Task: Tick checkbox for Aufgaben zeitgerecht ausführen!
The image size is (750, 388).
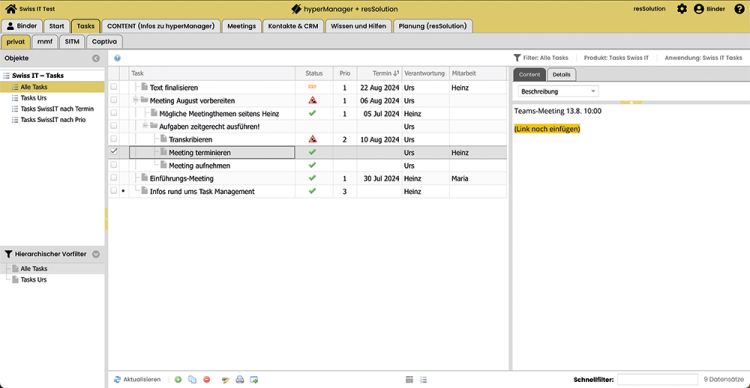Action: click(x=114, y=126)
